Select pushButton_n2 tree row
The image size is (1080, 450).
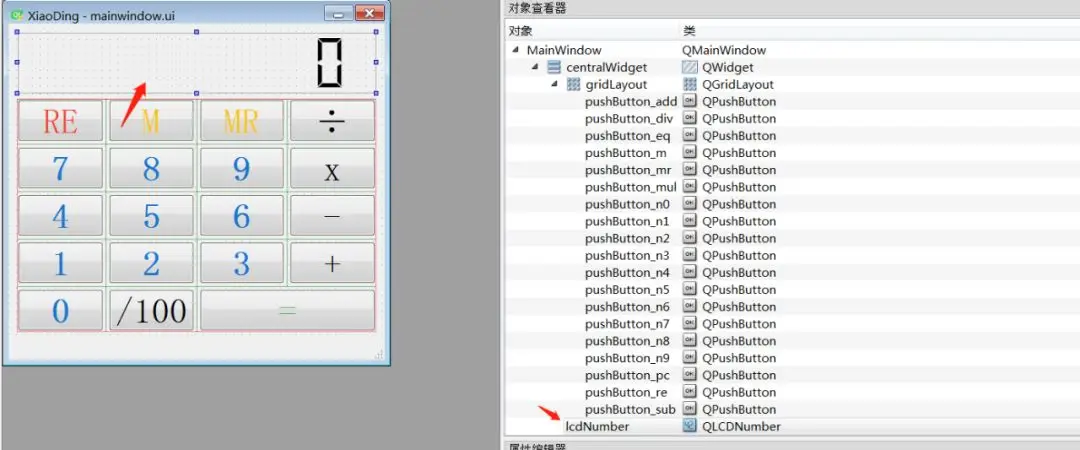pyautogui.click(x=627, y=238)
